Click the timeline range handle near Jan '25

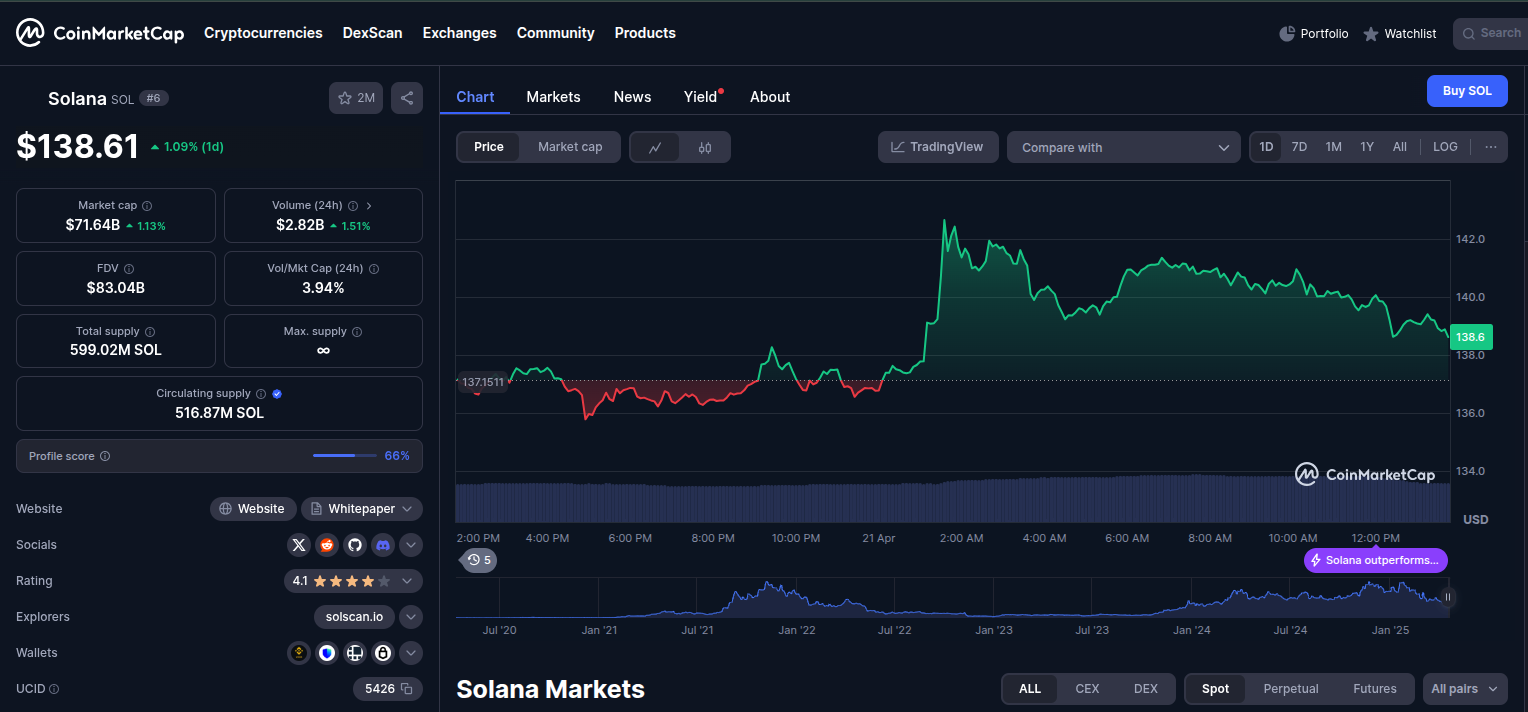click(x=1447, y=597)
